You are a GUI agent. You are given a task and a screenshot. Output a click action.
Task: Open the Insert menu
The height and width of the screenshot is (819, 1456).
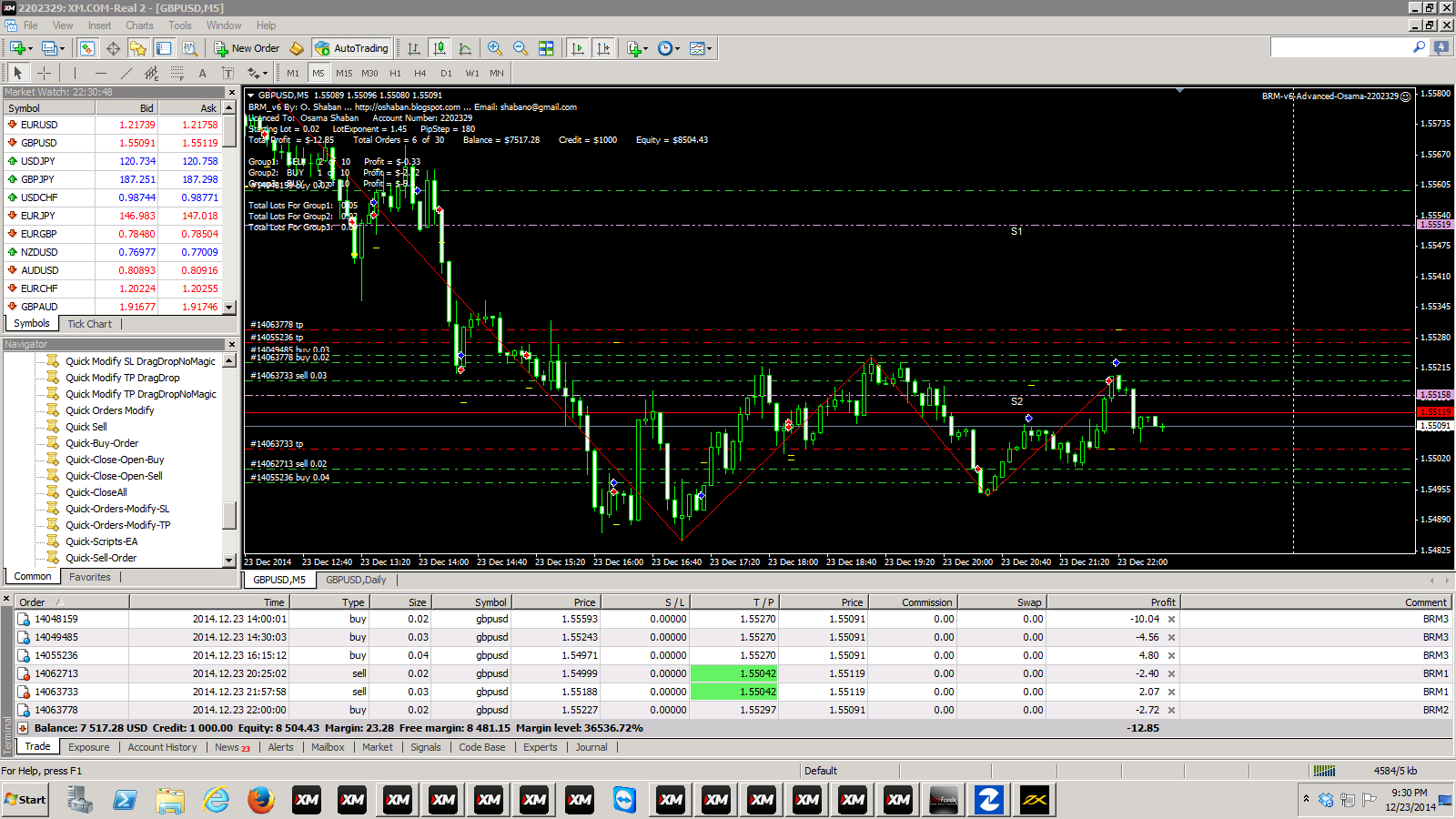click(99, 25)
